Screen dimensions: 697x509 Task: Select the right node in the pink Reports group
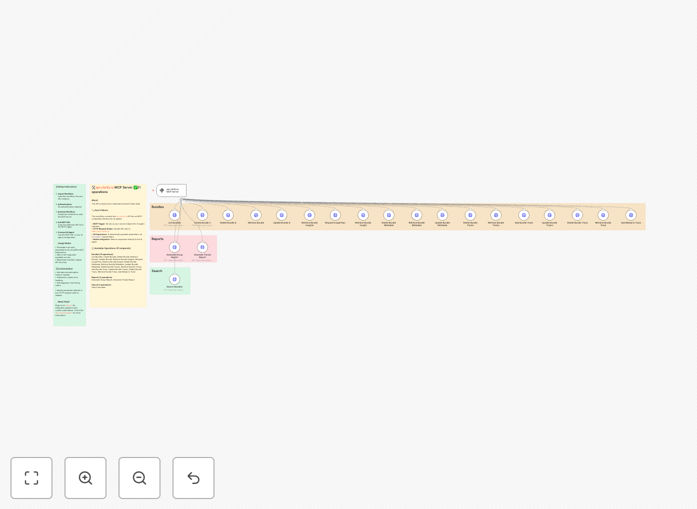point(202,247)
